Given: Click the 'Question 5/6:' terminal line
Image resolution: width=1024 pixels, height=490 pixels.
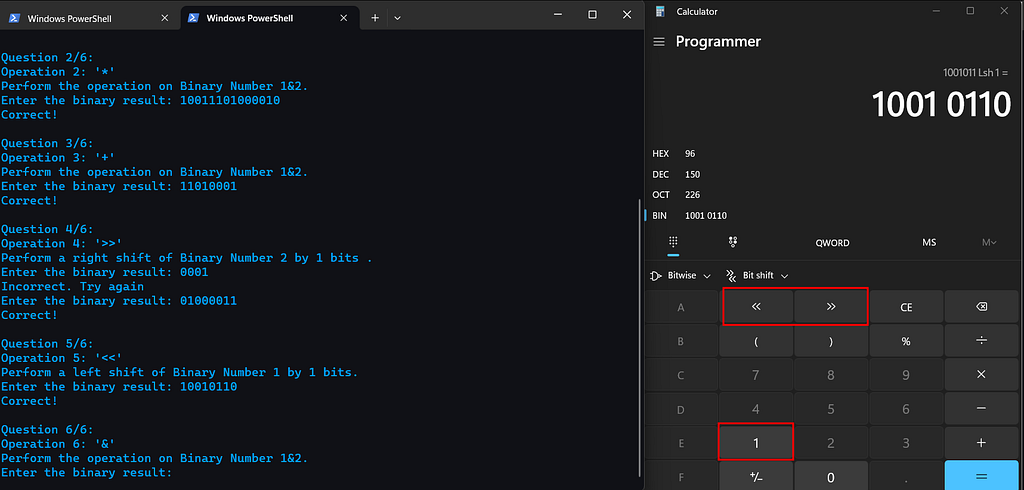Looking at the screenshot, I should 47,344.
